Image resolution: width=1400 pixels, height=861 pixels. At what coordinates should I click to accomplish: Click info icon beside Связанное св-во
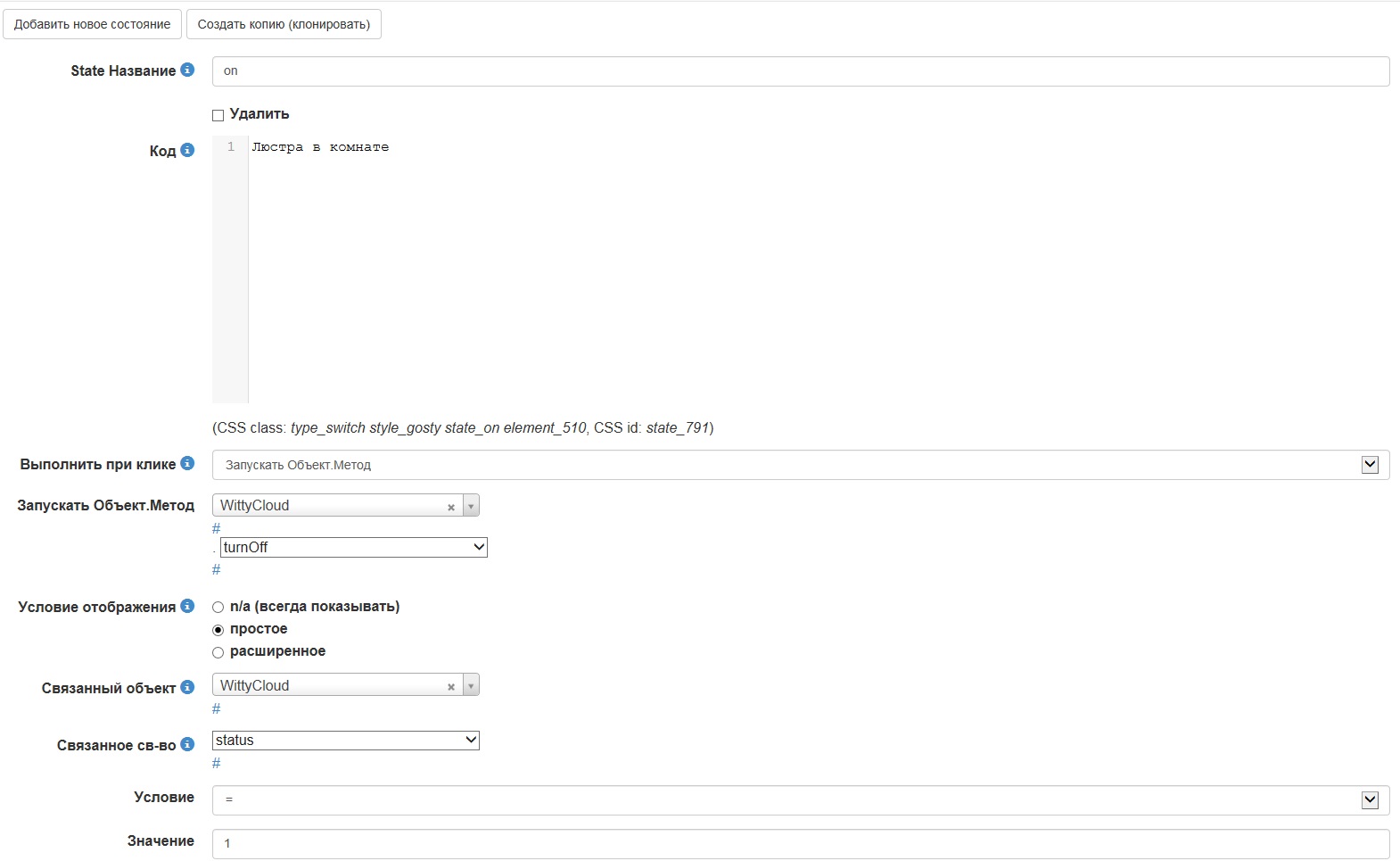point(187,744)
